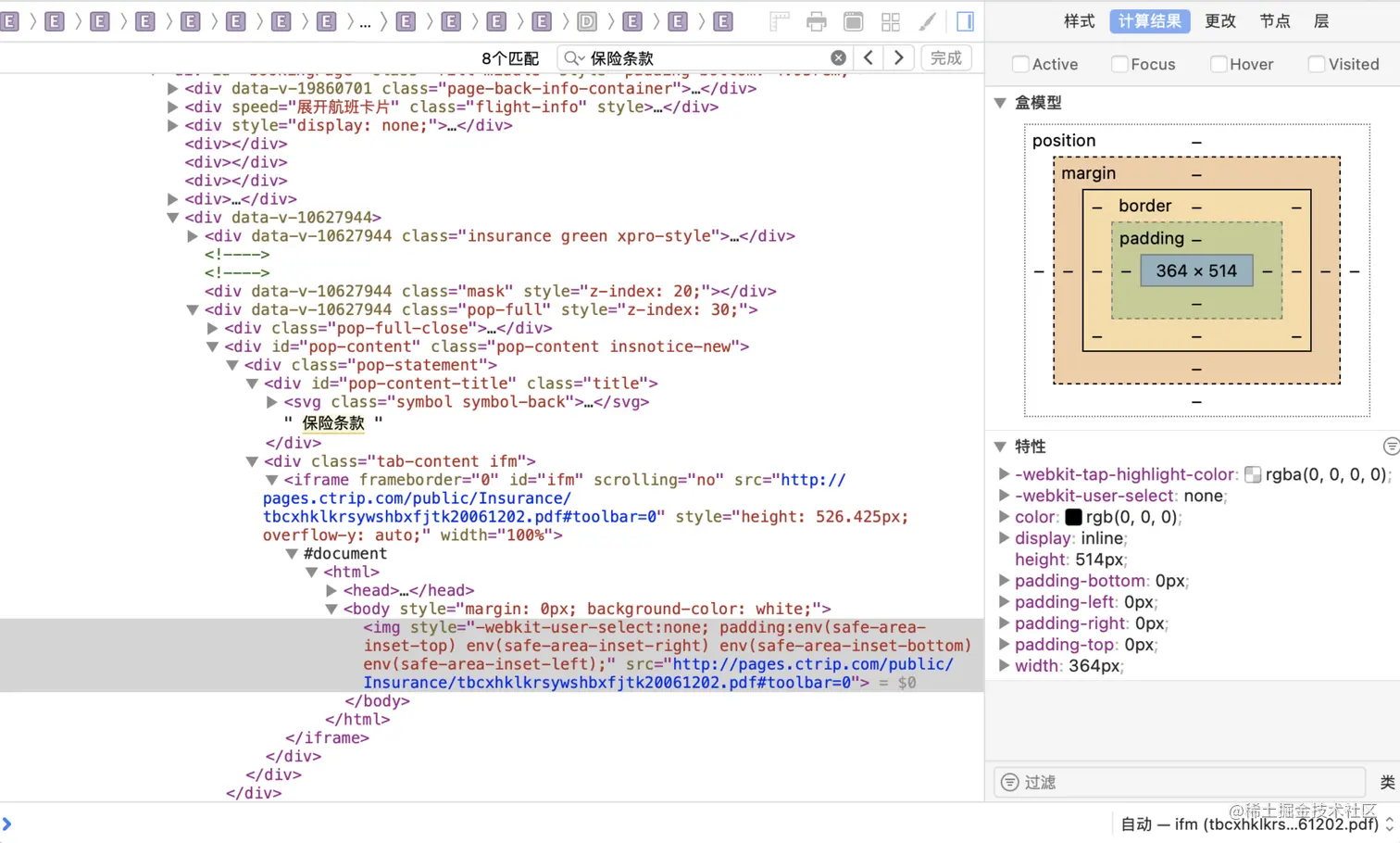Collapse the body element node
The height and width of the screenshot is (843, 1400).
pyautogui.click(x=331, y=610)
